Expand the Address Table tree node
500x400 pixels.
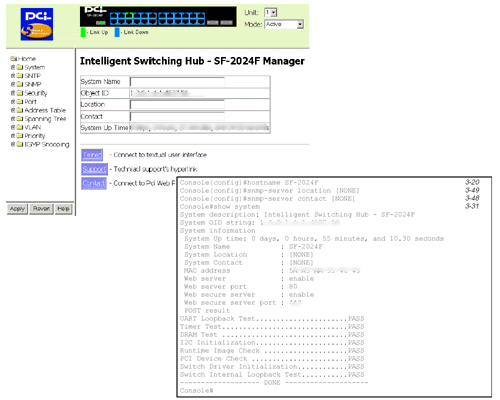pos(13,110)
